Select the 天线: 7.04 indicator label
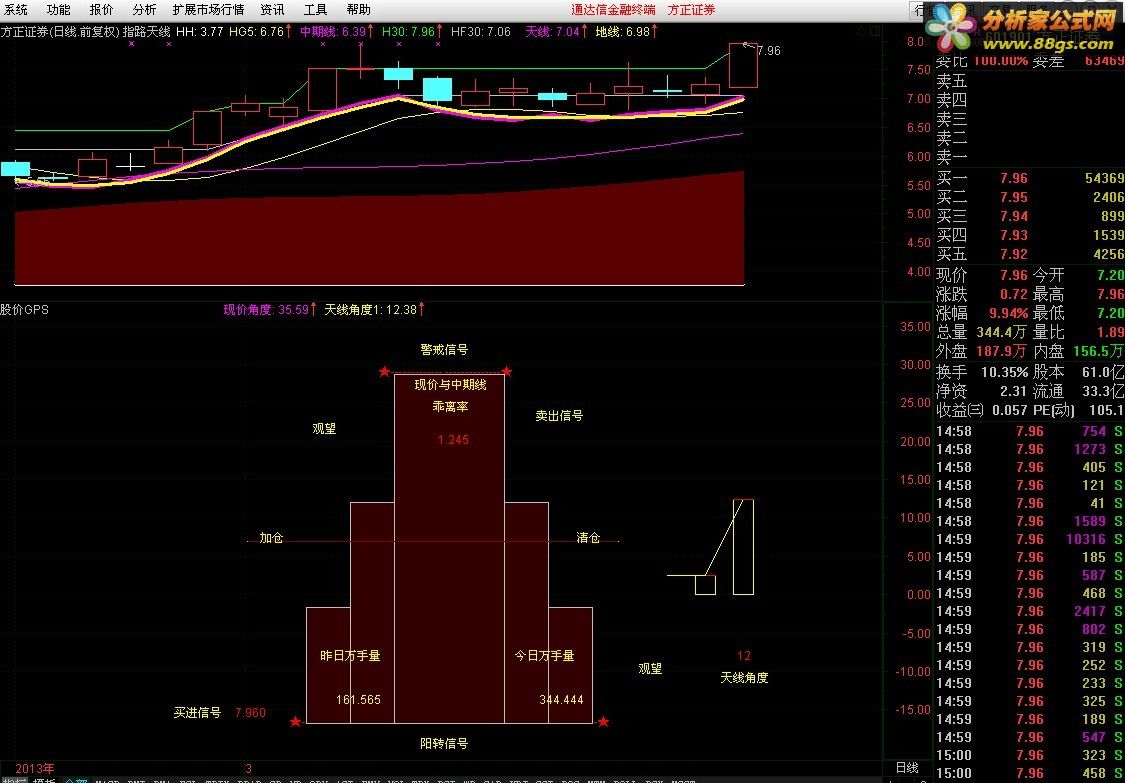This screenshot has width=1125, height=783. click(556, 32)
